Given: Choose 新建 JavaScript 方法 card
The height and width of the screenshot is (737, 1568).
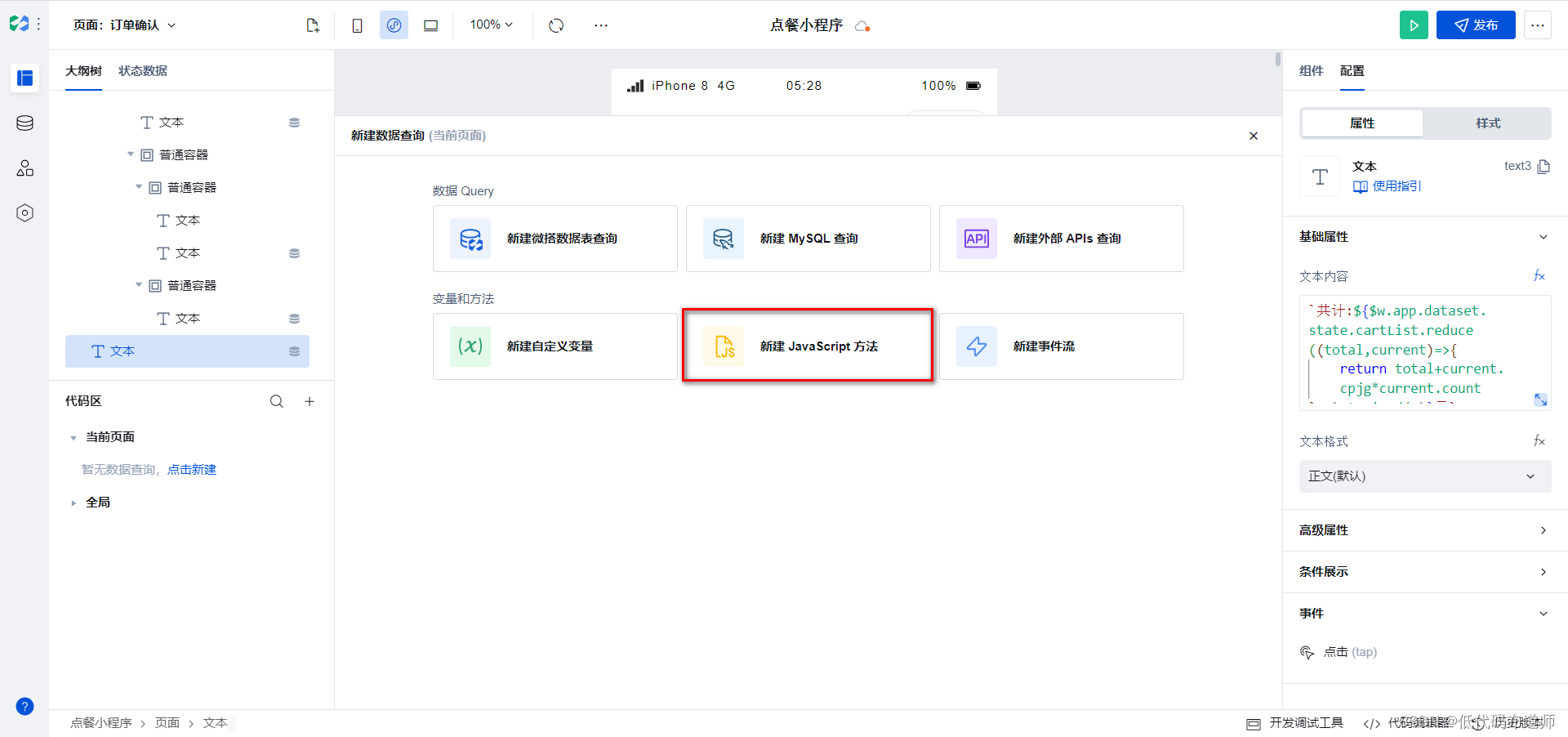Looking at the screenshot, I should (808, 346).
